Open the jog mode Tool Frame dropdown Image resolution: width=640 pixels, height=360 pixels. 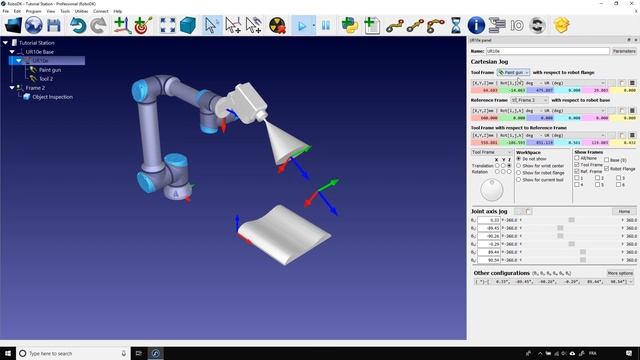[492, 152]
